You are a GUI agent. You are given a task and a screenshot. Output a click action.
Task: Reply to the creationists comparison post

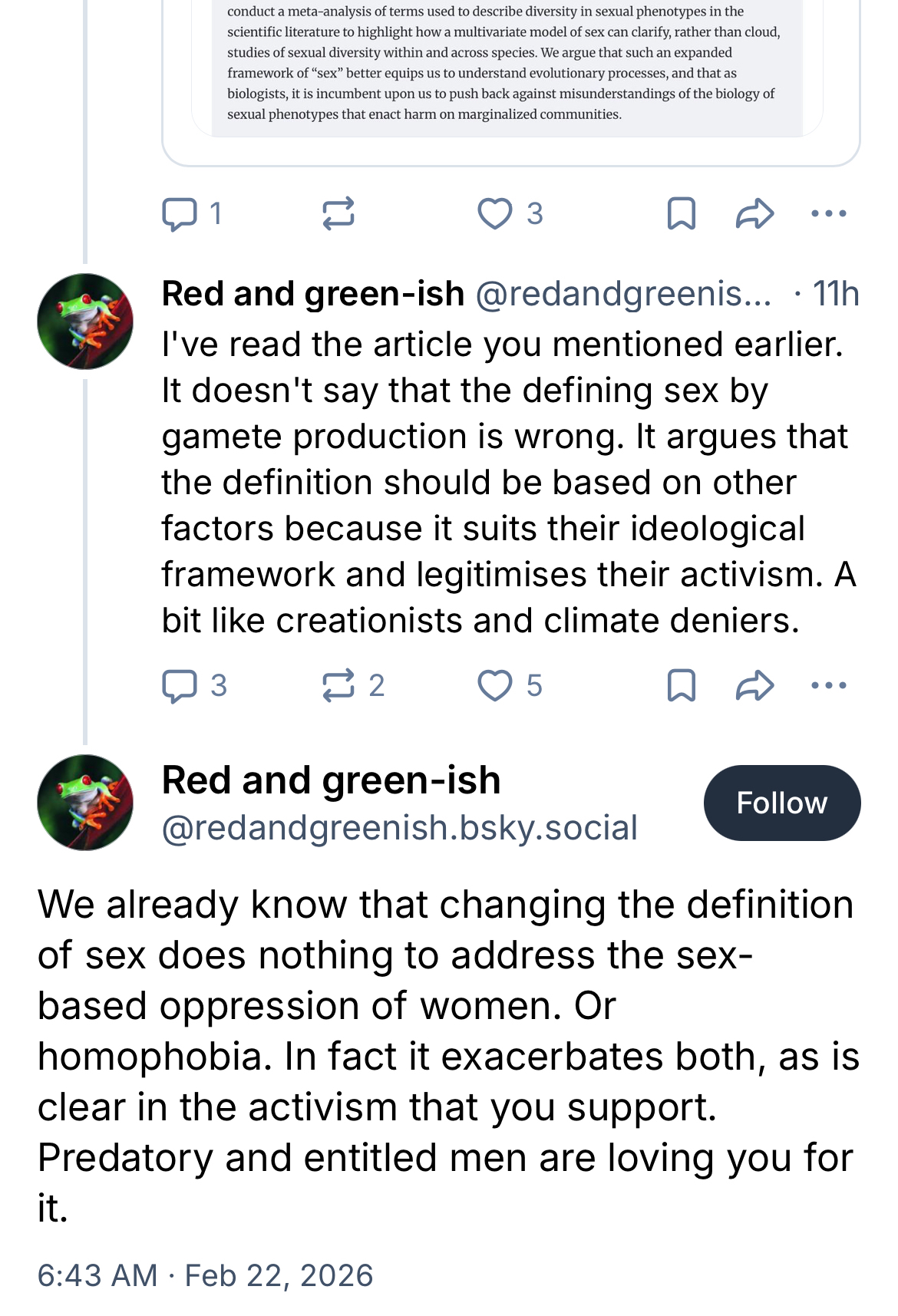[180, 686]
